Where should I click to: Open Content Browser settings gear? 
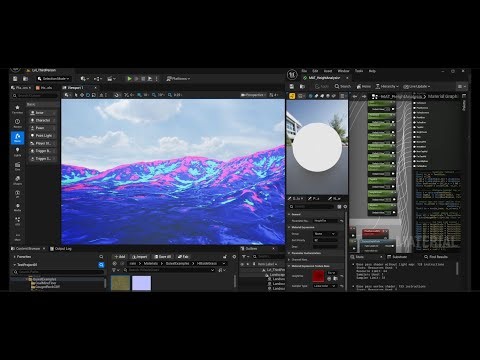[x=234, y=257]
